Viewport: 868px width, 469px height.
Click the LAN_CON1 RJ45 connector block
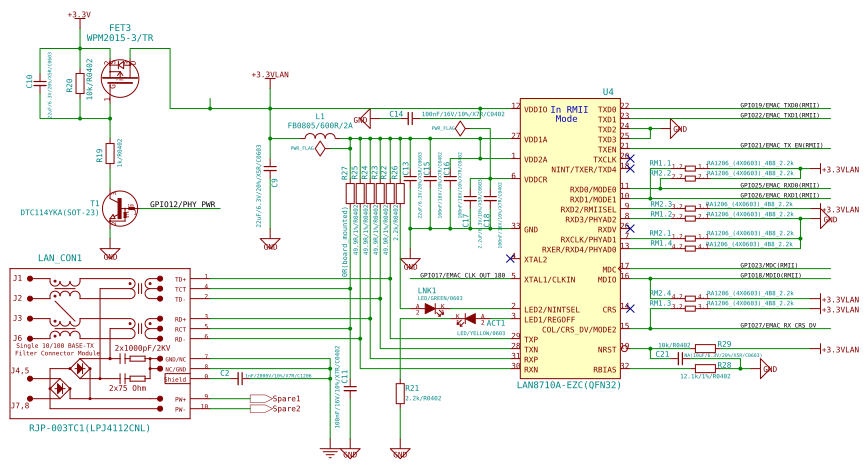[x=100, y=343]
